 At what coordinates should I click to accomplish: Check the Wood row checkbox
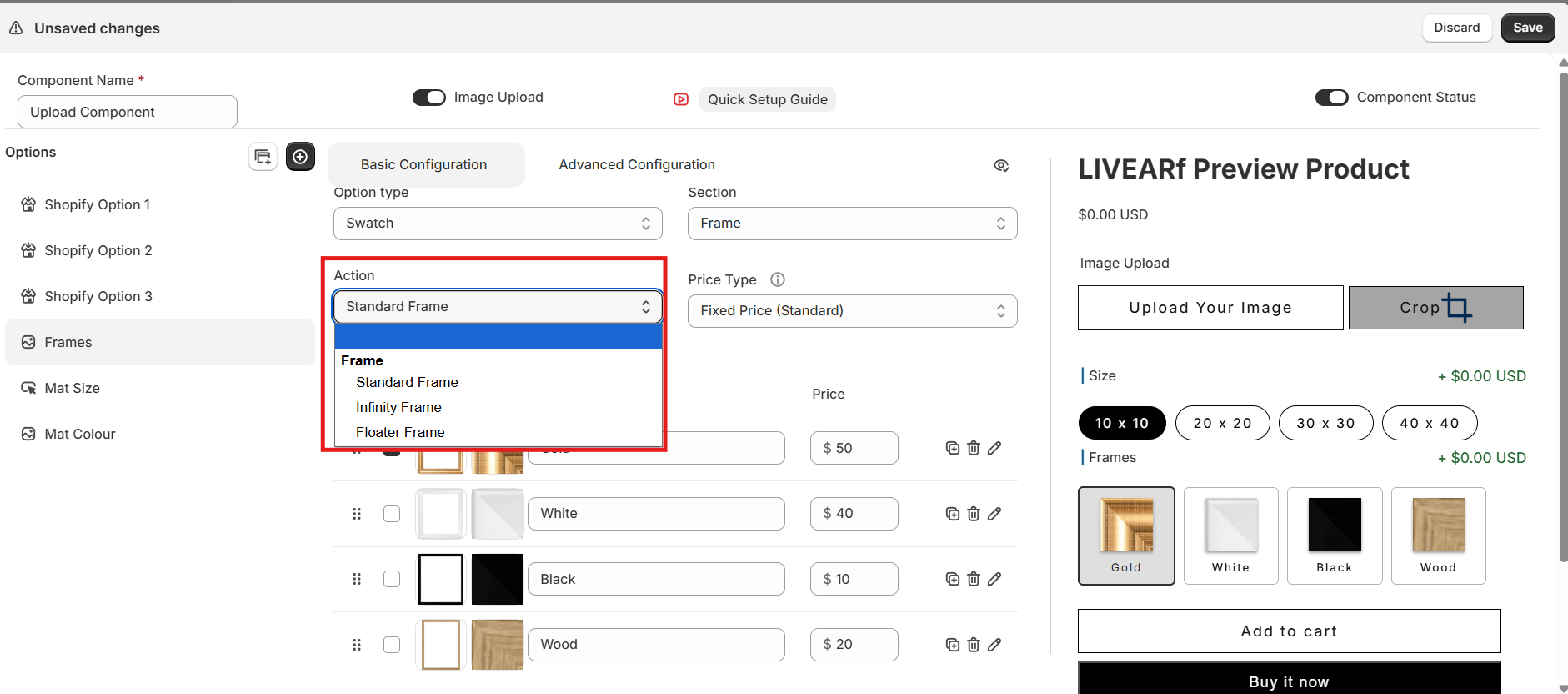tap(392, 645)
